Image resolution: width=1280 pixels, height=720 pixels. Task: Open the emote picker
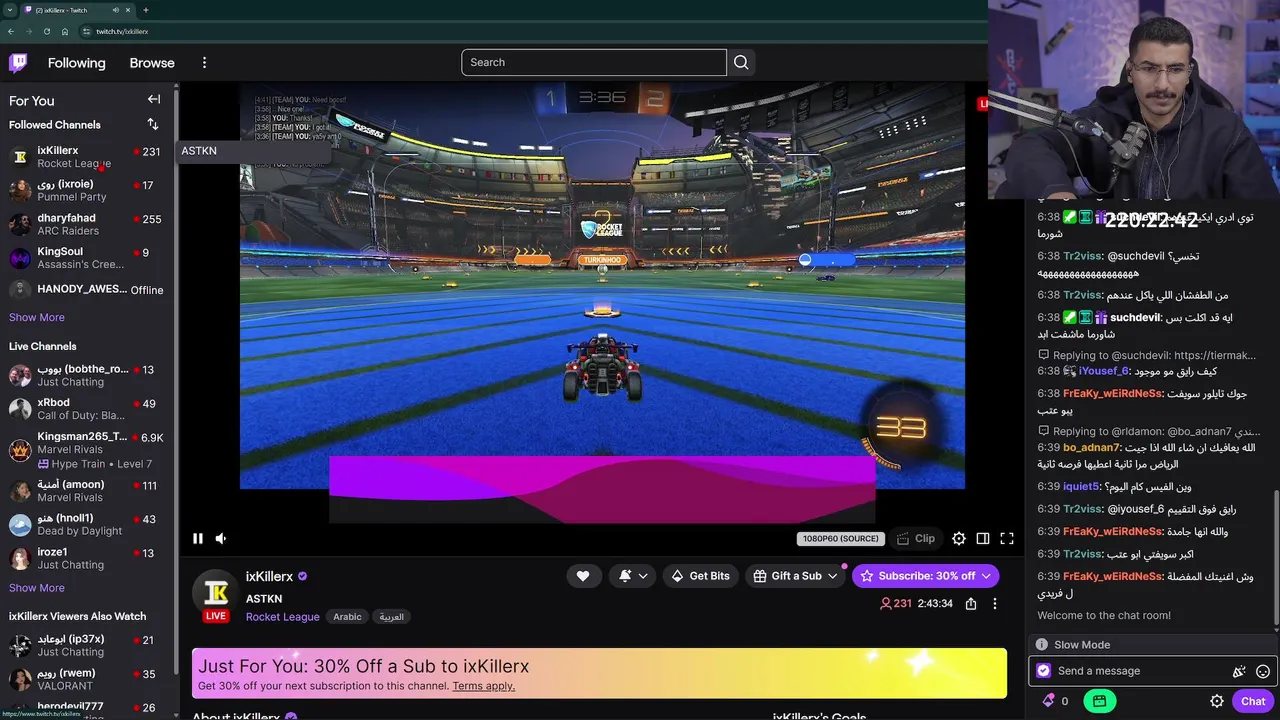coord(1263,672)
